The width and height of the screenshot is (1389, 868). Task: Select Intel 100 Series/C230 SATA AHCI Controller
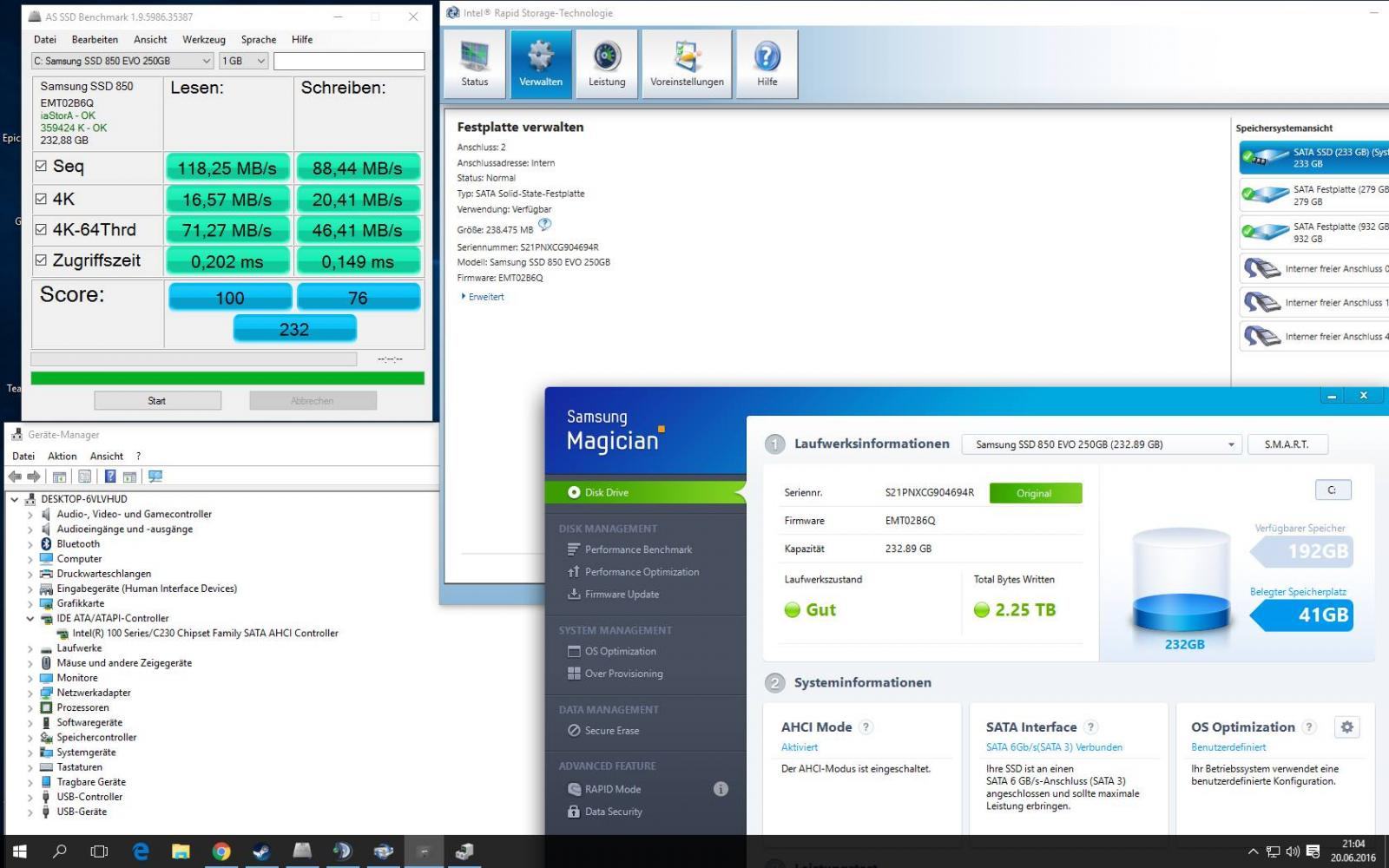coord(205,634)
